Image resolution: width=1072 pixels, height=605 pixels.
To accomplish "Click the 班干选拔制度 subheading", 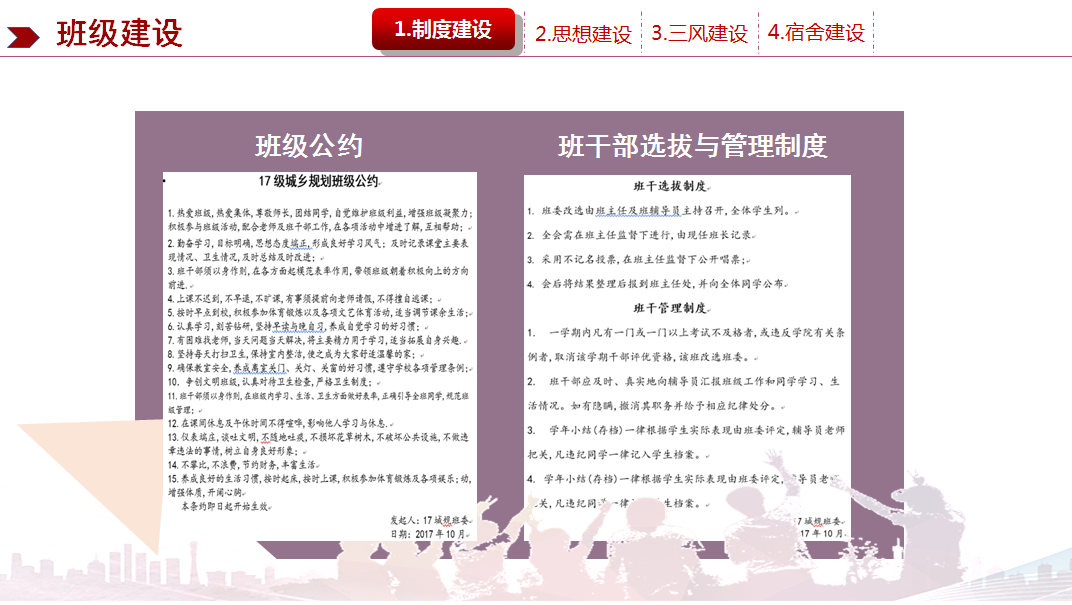I will click(x=670, y=187).
